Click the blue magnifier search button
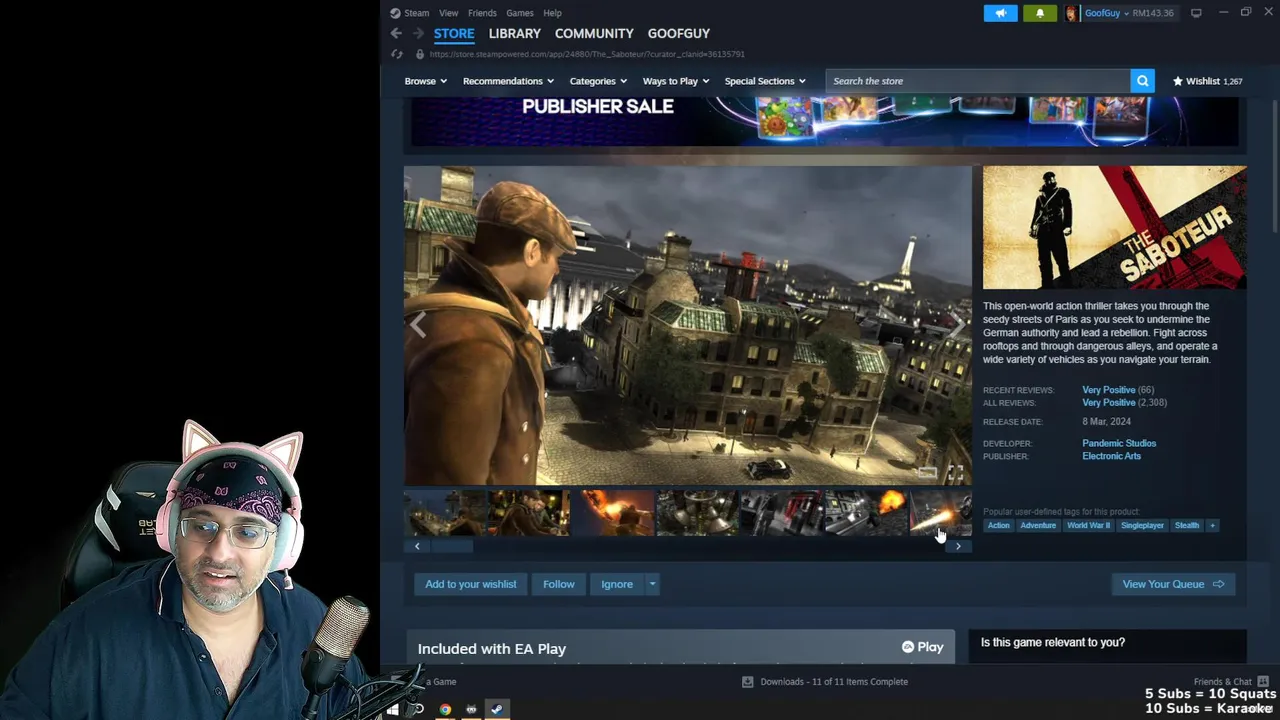Viewport: 1280px width, 720px height. [x=1142, y=81]
